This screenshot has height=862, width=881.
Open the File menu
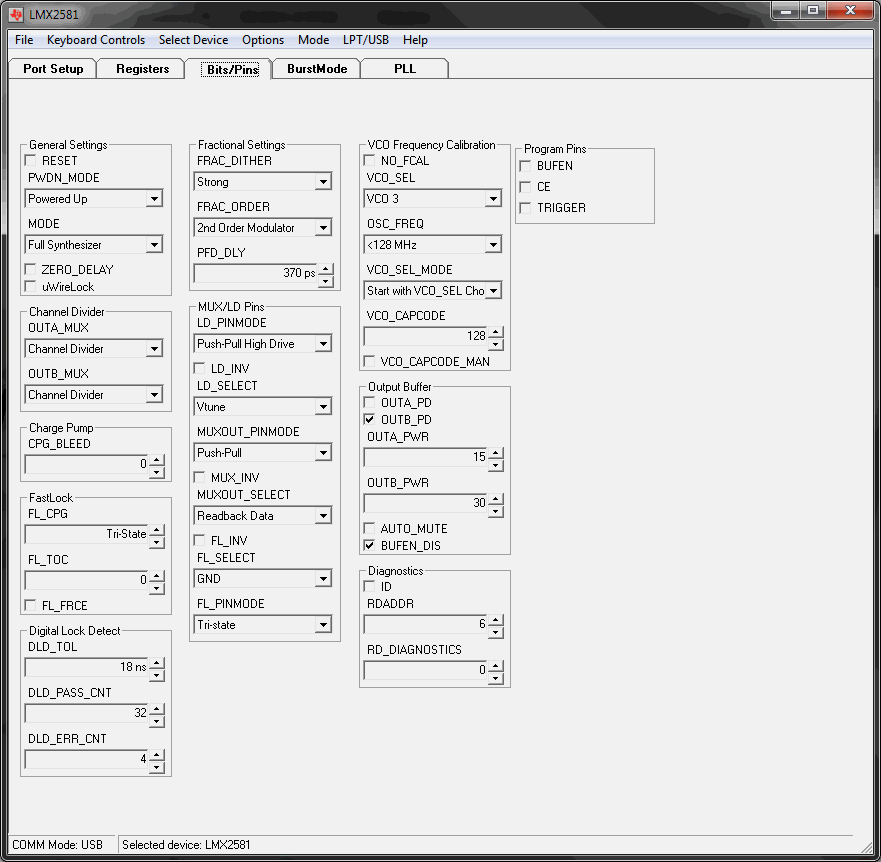(x=24, y=40)
